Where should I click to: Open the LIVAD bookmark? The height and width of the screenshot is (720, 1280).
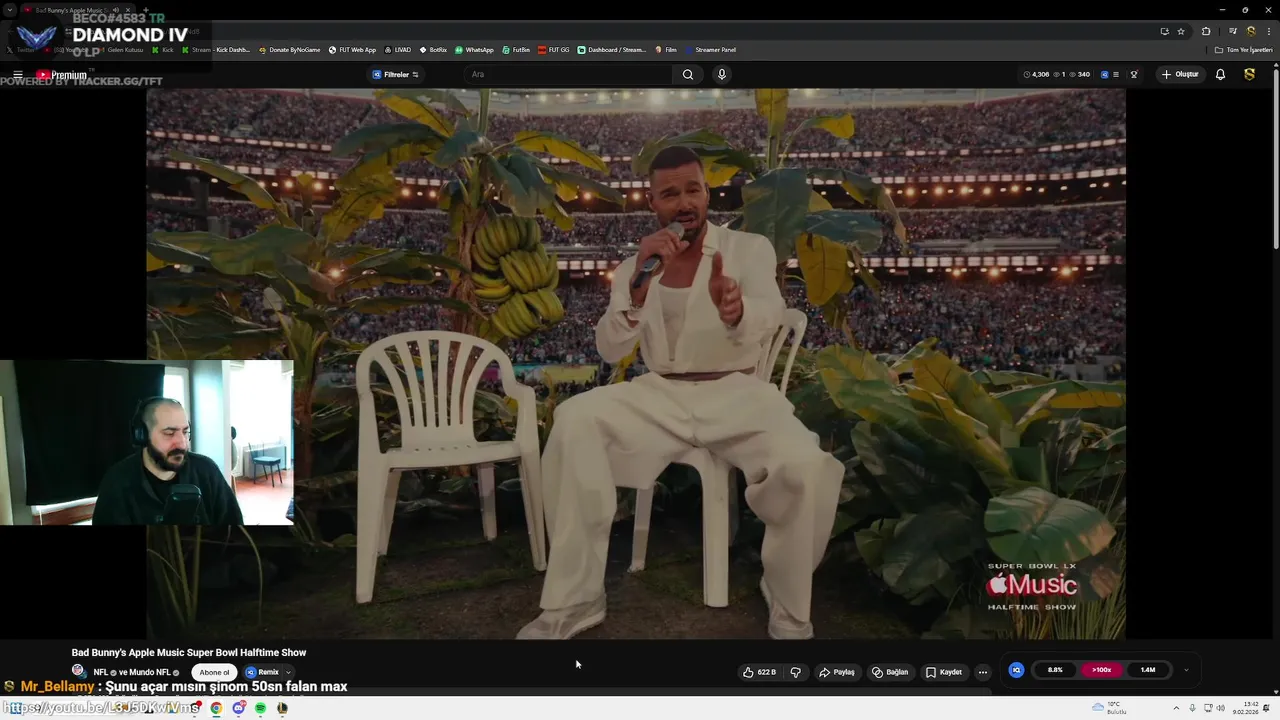pos(398,49)
